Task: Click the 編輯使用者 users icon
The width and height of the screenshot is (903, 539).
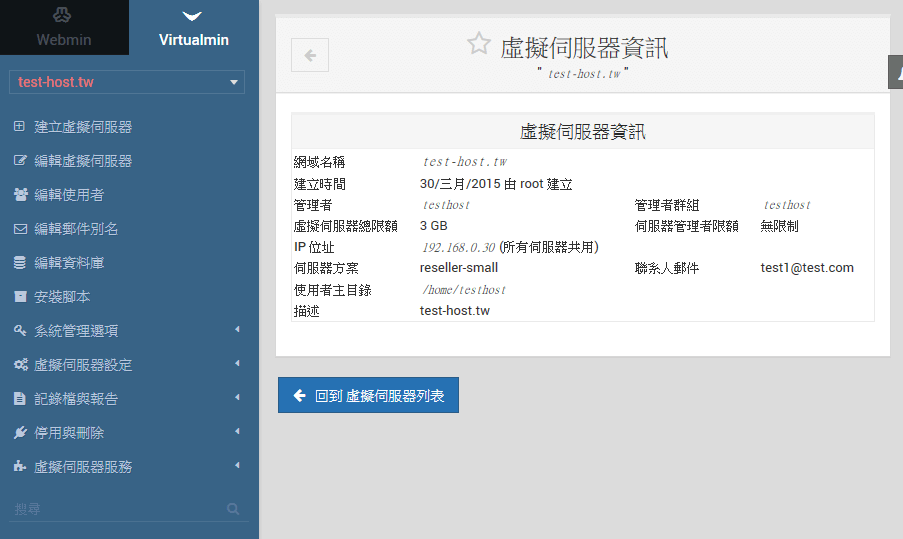Action: (x=20, y=195)
